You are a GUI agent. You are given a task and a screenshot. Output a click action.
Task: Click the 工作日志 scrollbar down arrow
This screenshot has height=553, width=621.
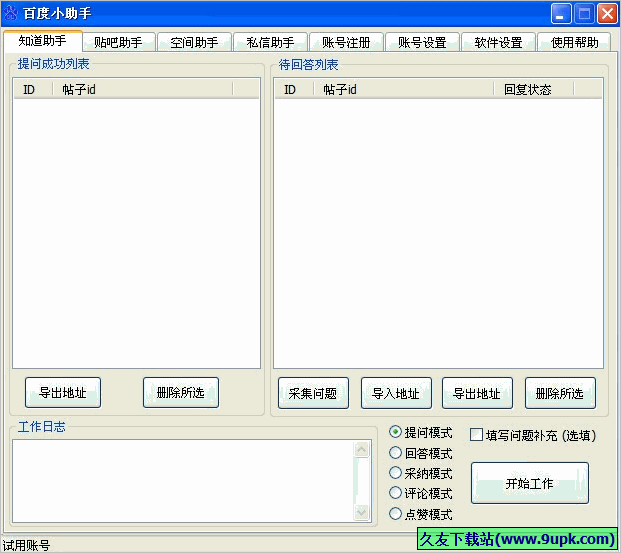[x=361, y=512]
